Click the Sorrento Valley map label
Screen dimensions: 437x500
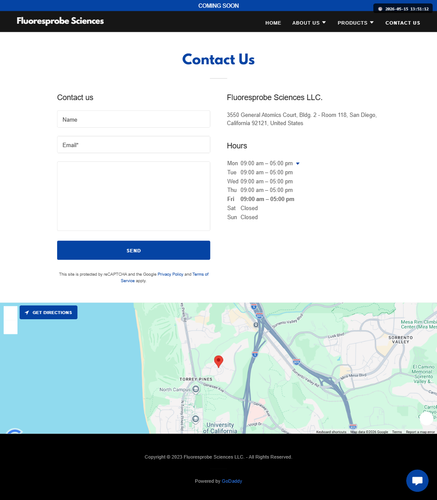tap(400, 339)
